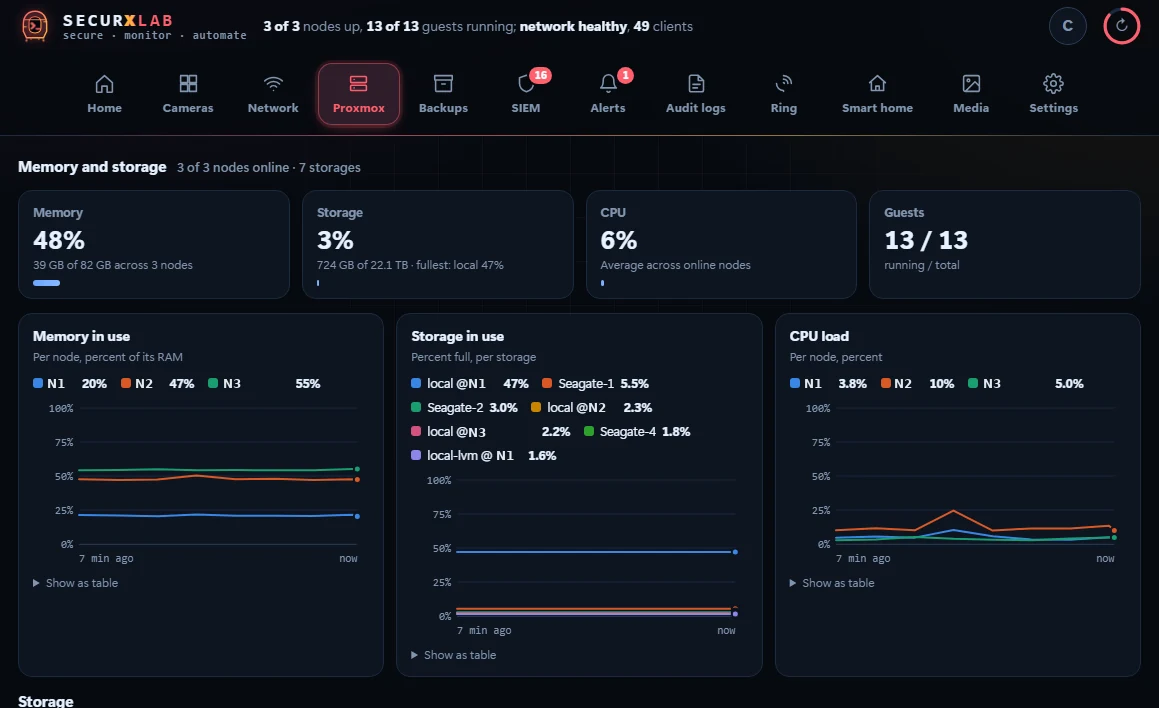
Task: Click the Memory usage progress bar
Action: 47,282
